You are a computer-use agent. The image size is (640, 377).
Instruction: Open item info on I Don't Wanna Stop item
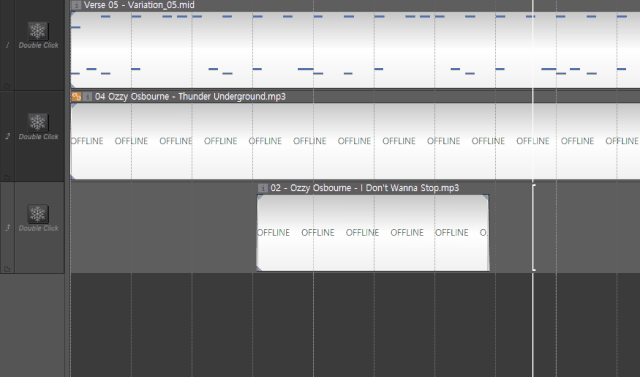click(263, 188)
